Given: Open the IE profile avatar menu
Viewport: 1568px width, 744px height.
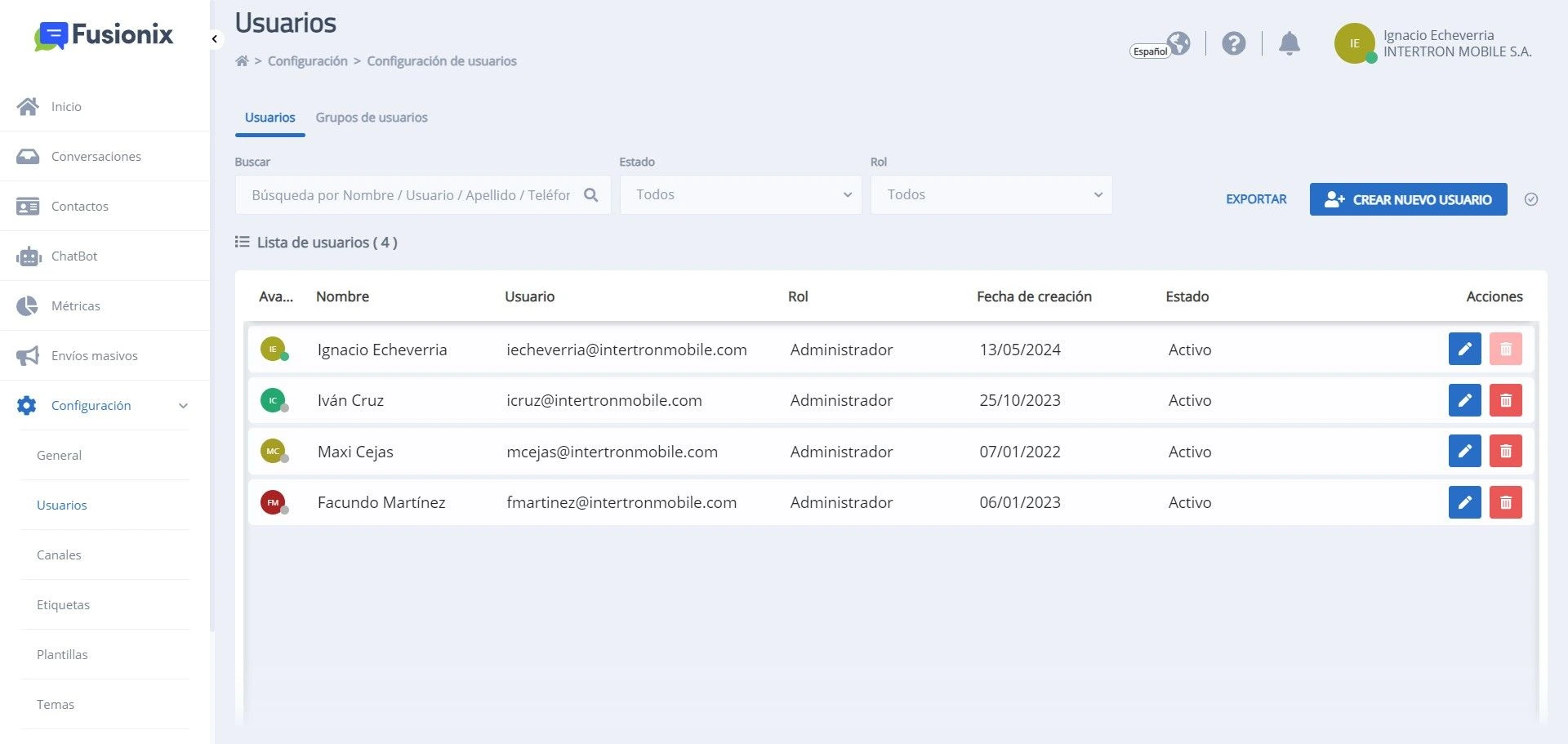Looking at the screenshot, I should click(x=1355, y=43).
